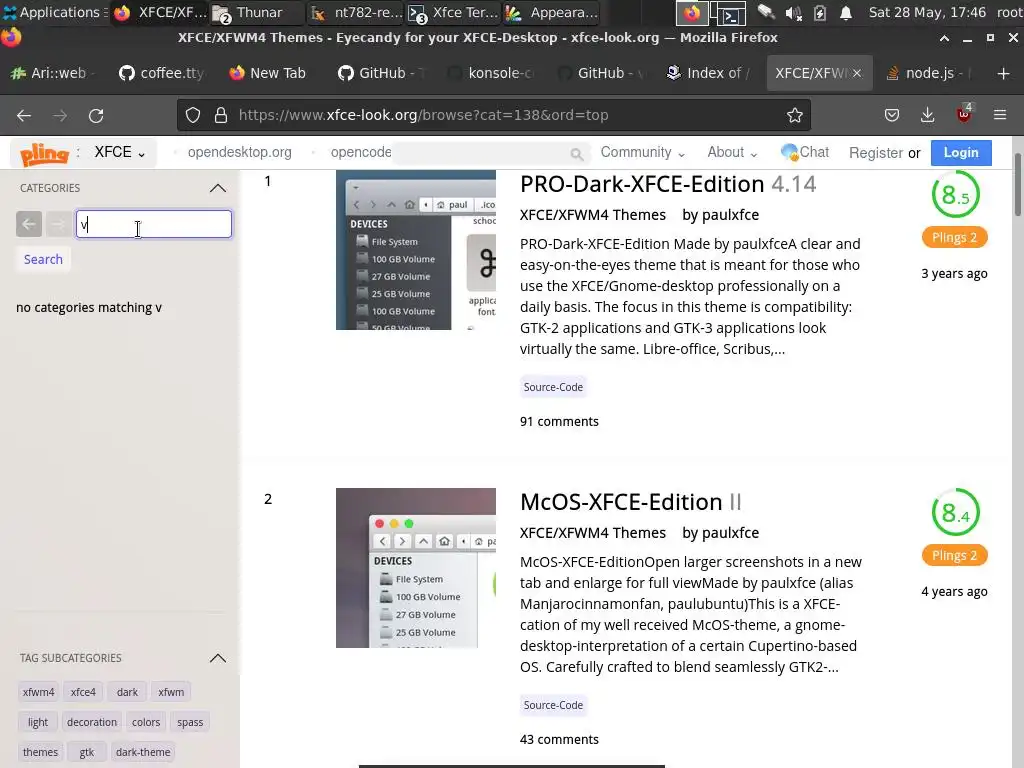Screen dimensions: 1024x768
Task: Switch to the New Tab tab
Action: pyautogui.click(x=268, y=73)
